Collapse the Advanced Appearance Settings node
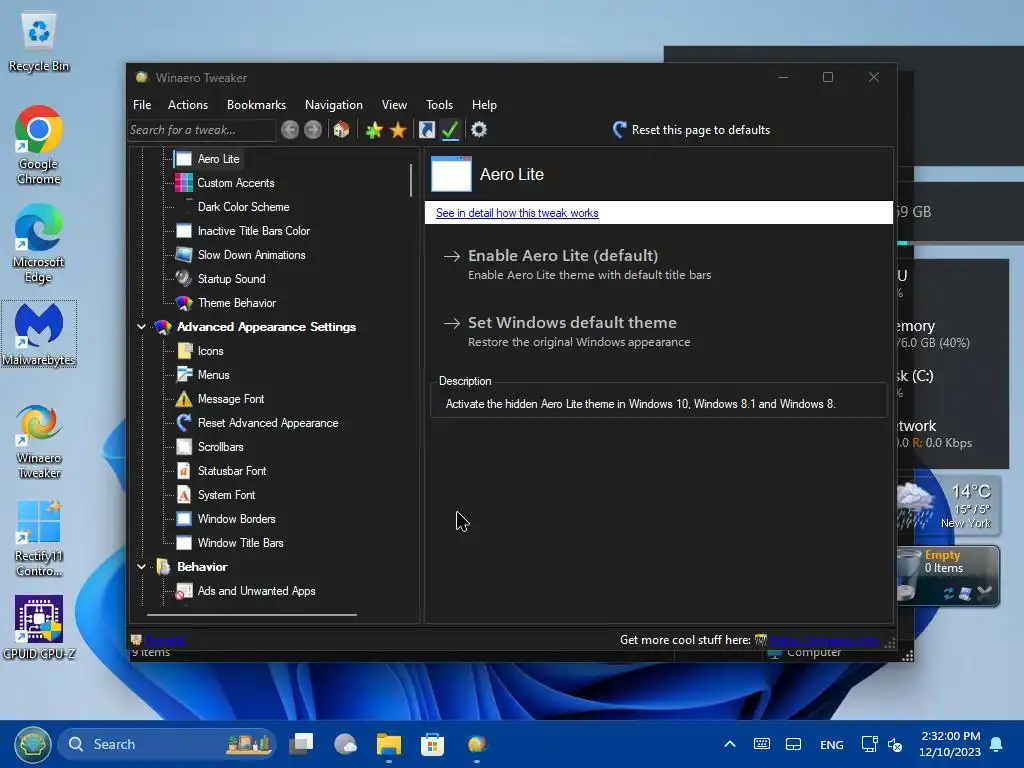This screenshot has width=1024, height=768. [x=141, y=327]
